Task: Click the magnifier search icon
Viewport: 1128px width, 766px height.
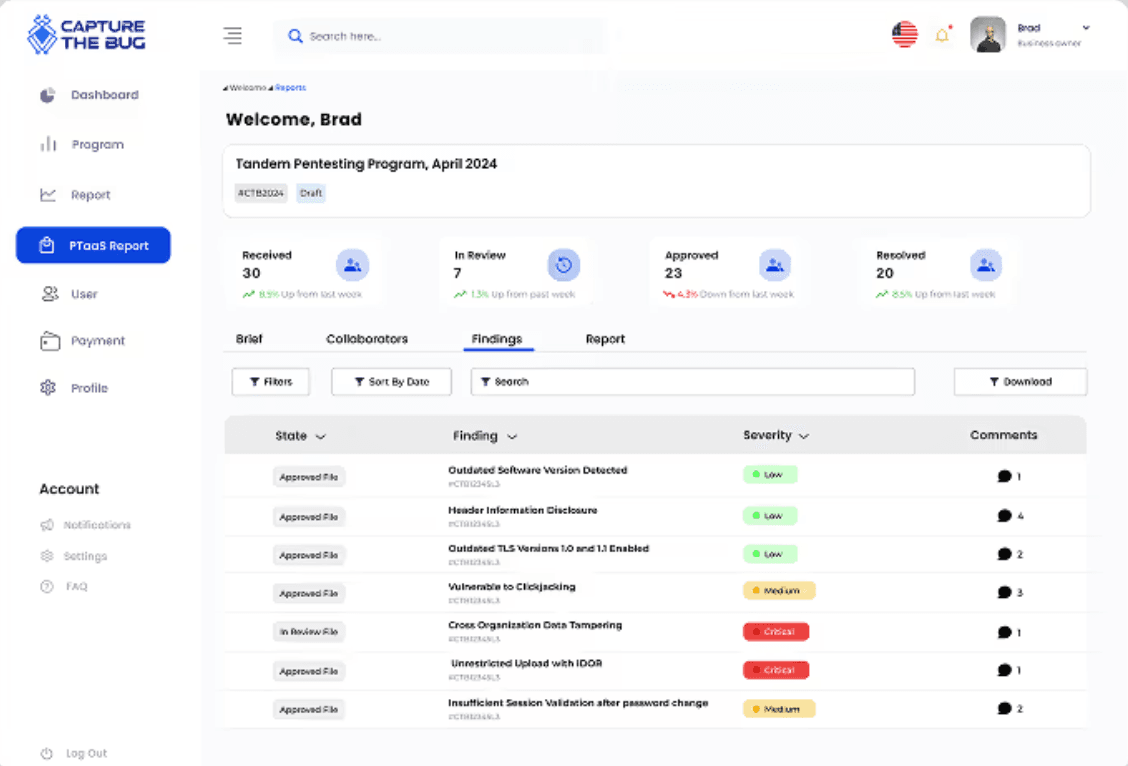Action: (x=295, y=35)
